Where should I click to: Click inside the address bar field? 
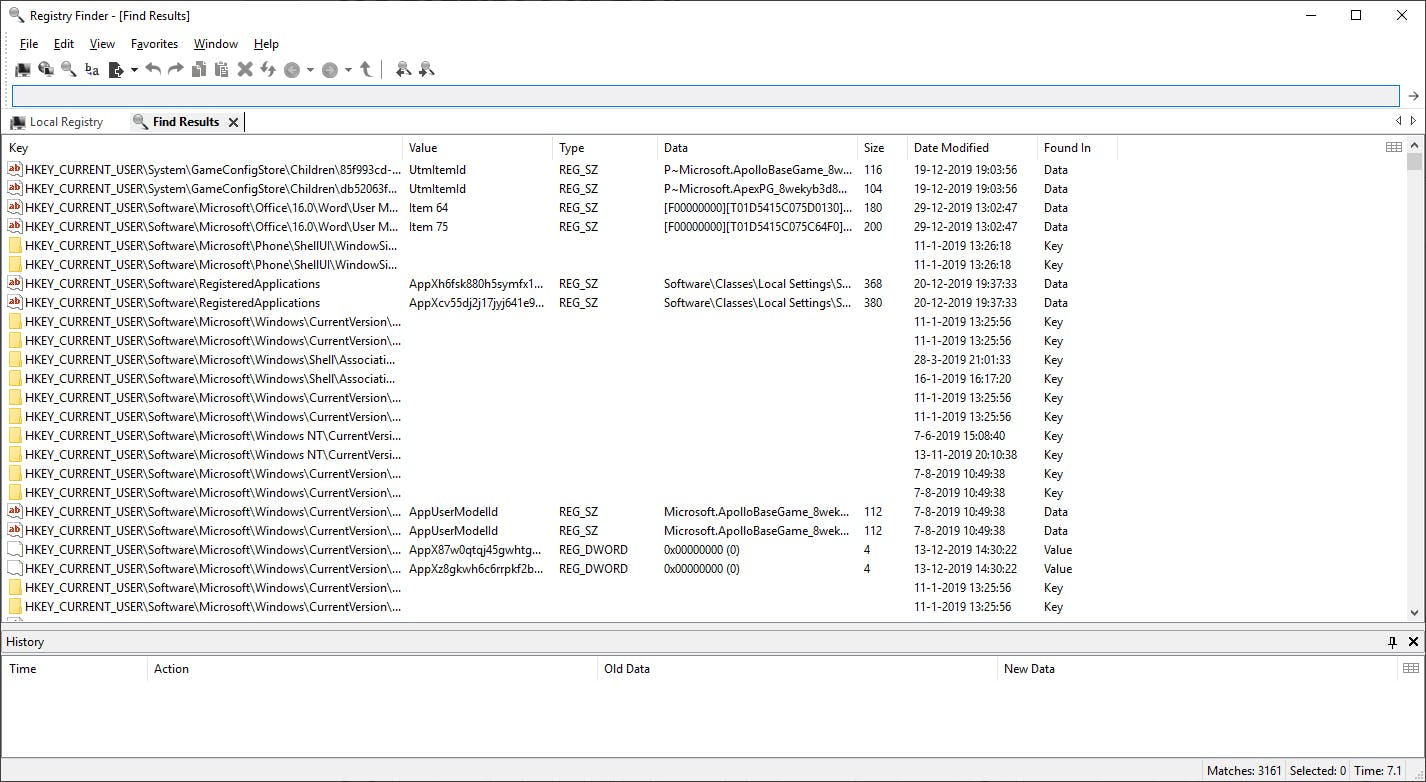click(700, 94)
